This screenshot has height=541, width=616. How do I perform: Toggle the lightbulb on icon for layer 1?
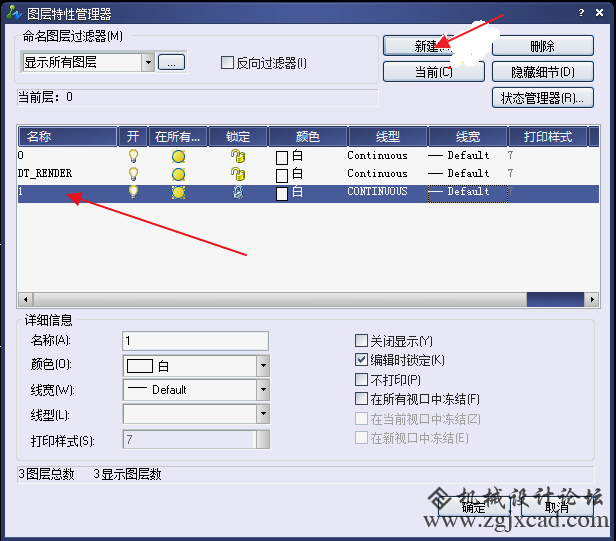pyautogui.click(x=134, y=192)
